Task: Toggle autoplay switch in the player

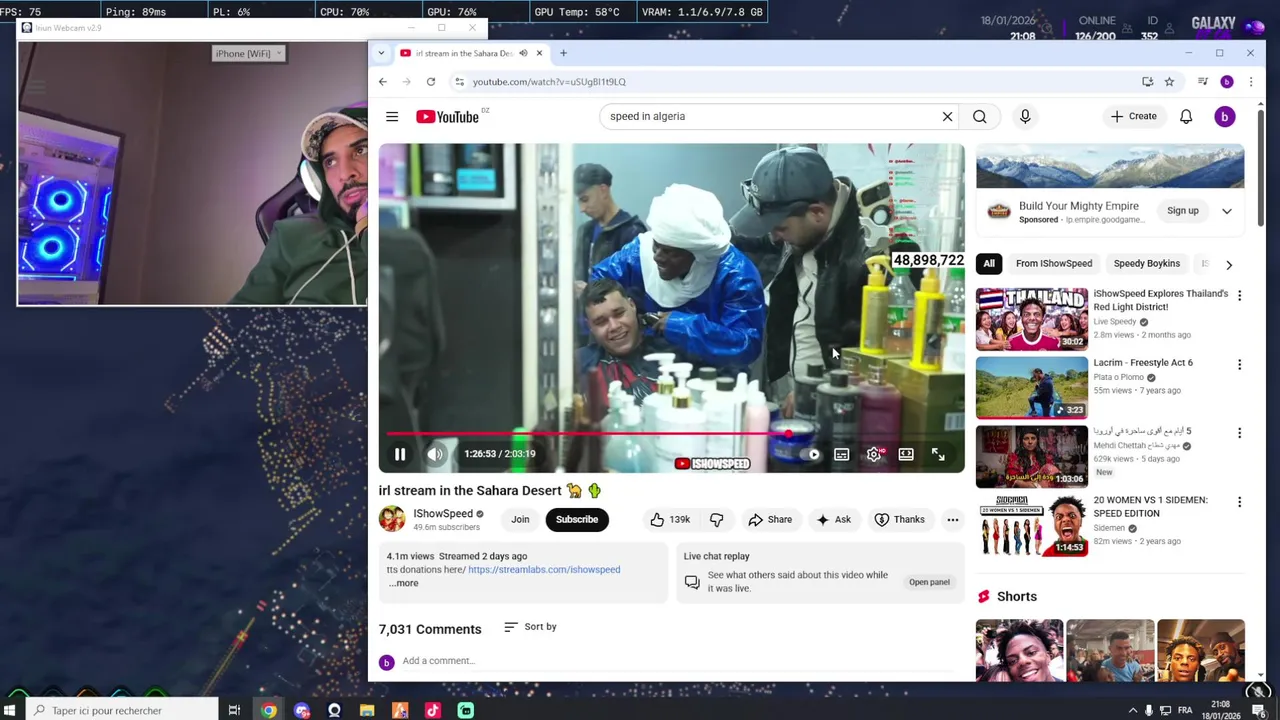Action: tap(813, 455)
